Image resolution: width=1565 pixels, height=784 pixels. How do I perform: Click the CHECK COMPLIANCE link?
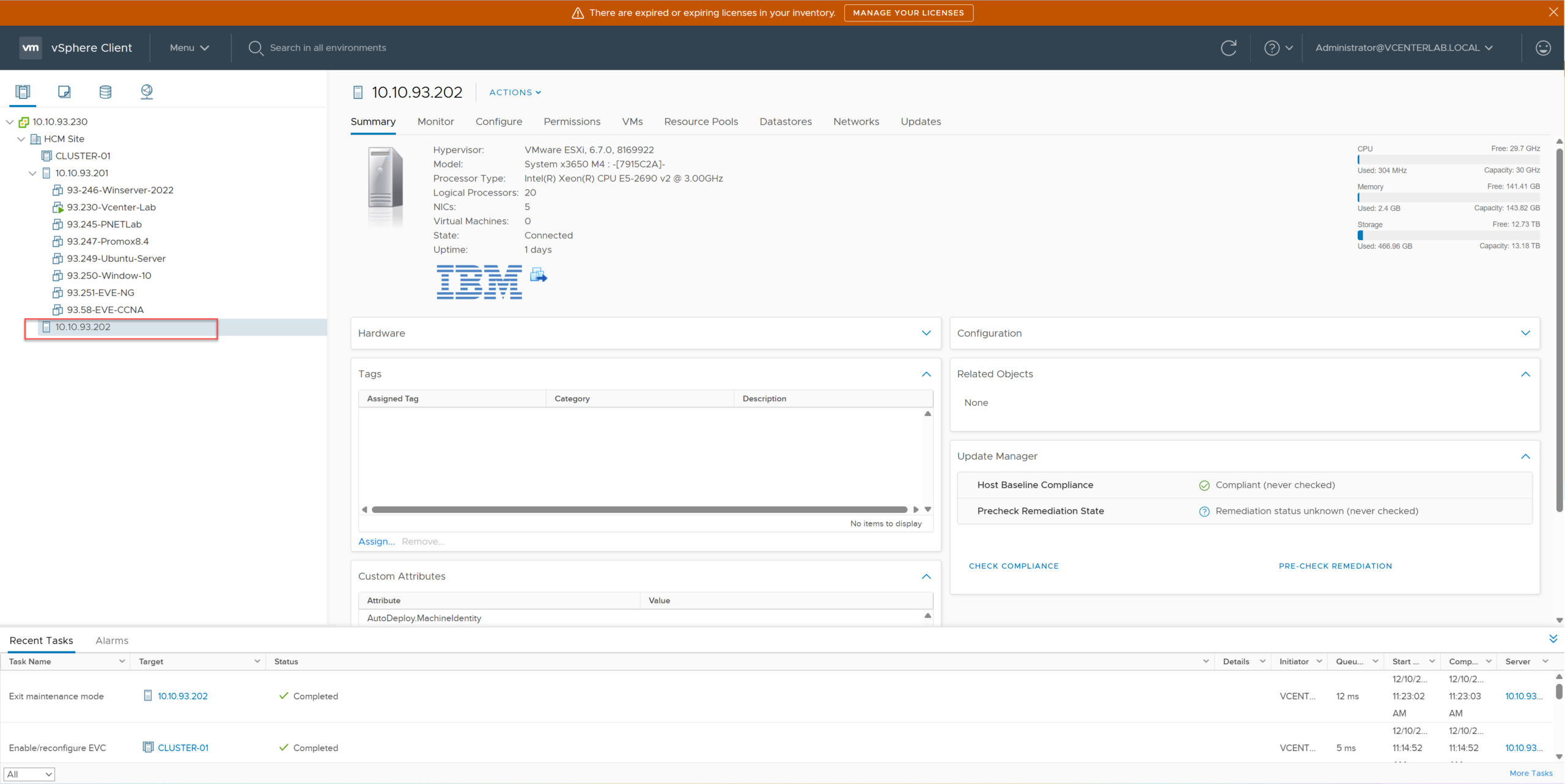click(1014, 566)
